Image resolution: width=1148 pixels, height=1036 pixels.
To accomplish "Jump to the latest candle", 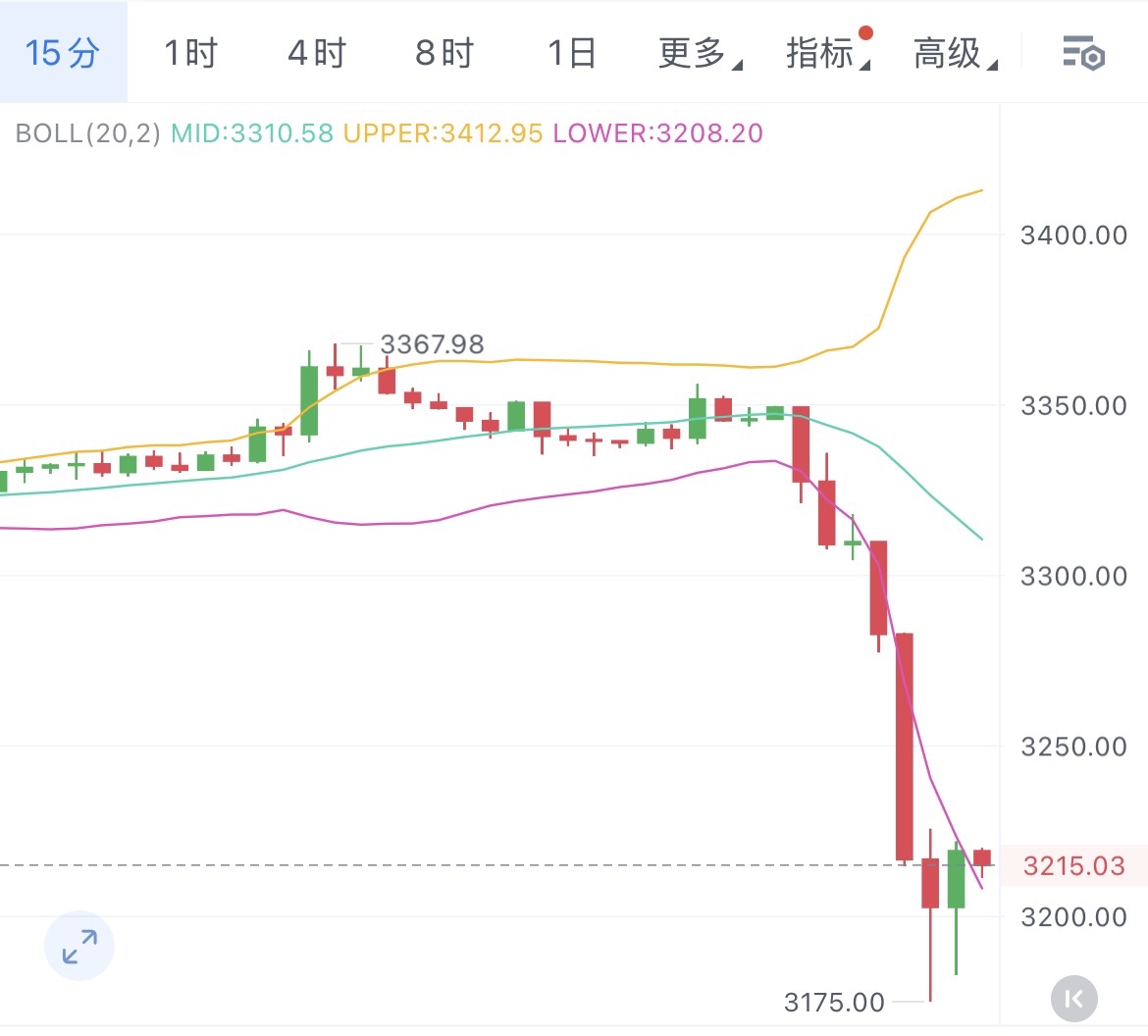I will [1073, 999].
